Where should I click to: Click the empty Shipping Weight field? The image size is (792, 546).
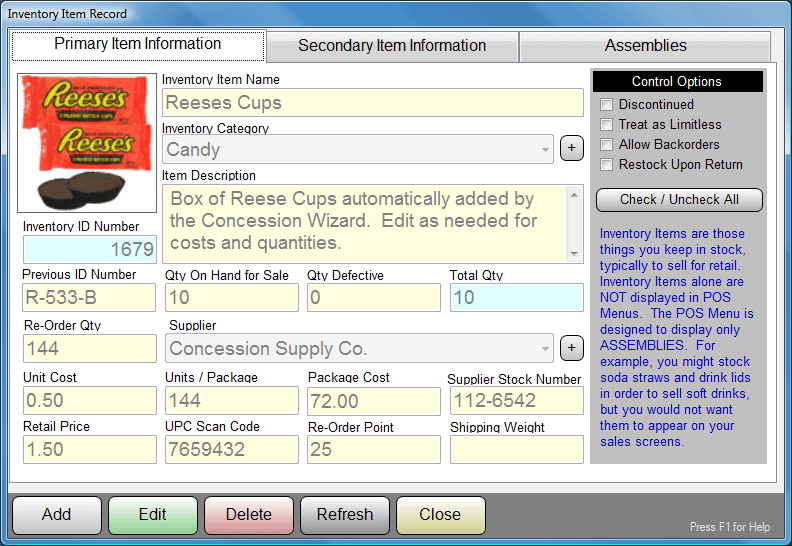click(x=517, y=450)
